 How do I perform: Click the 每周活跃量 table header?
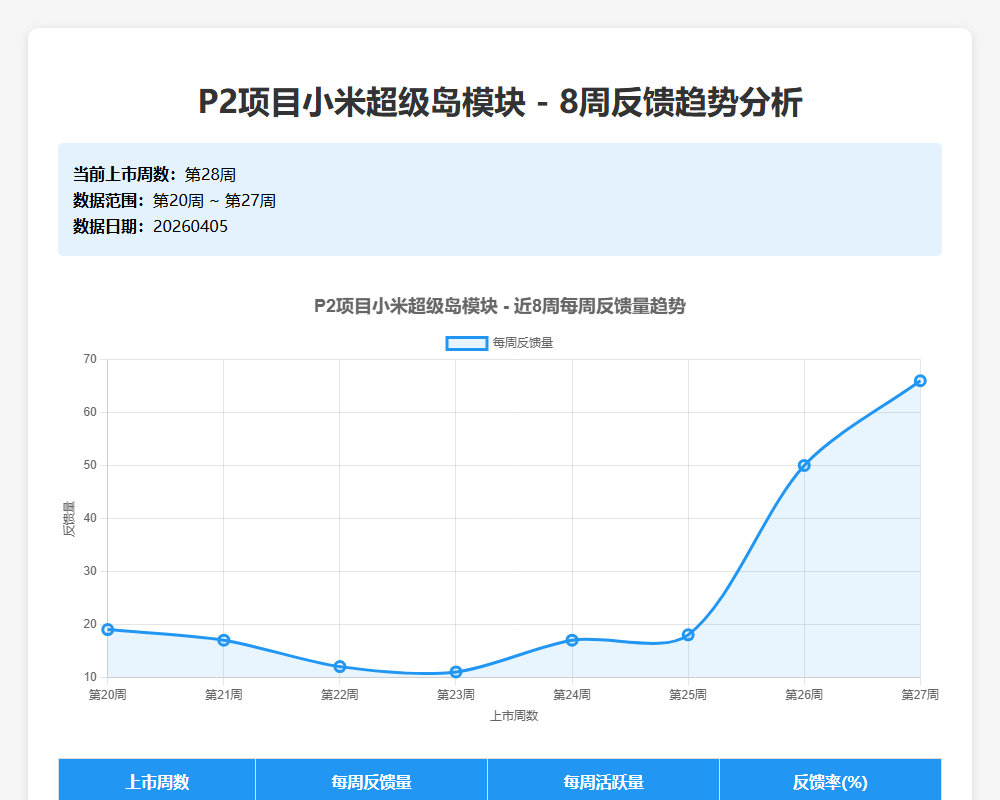click(x=603, y=781)
